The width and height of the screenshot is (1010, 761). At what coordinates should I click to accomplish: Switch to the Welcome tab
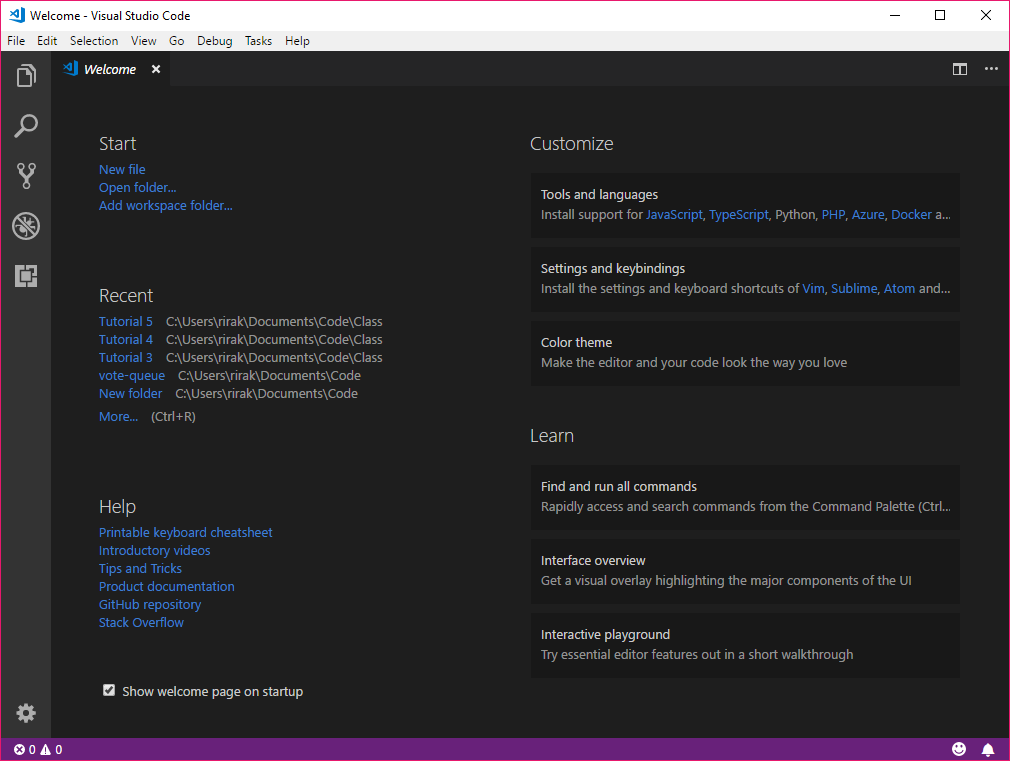click(108, 69)
